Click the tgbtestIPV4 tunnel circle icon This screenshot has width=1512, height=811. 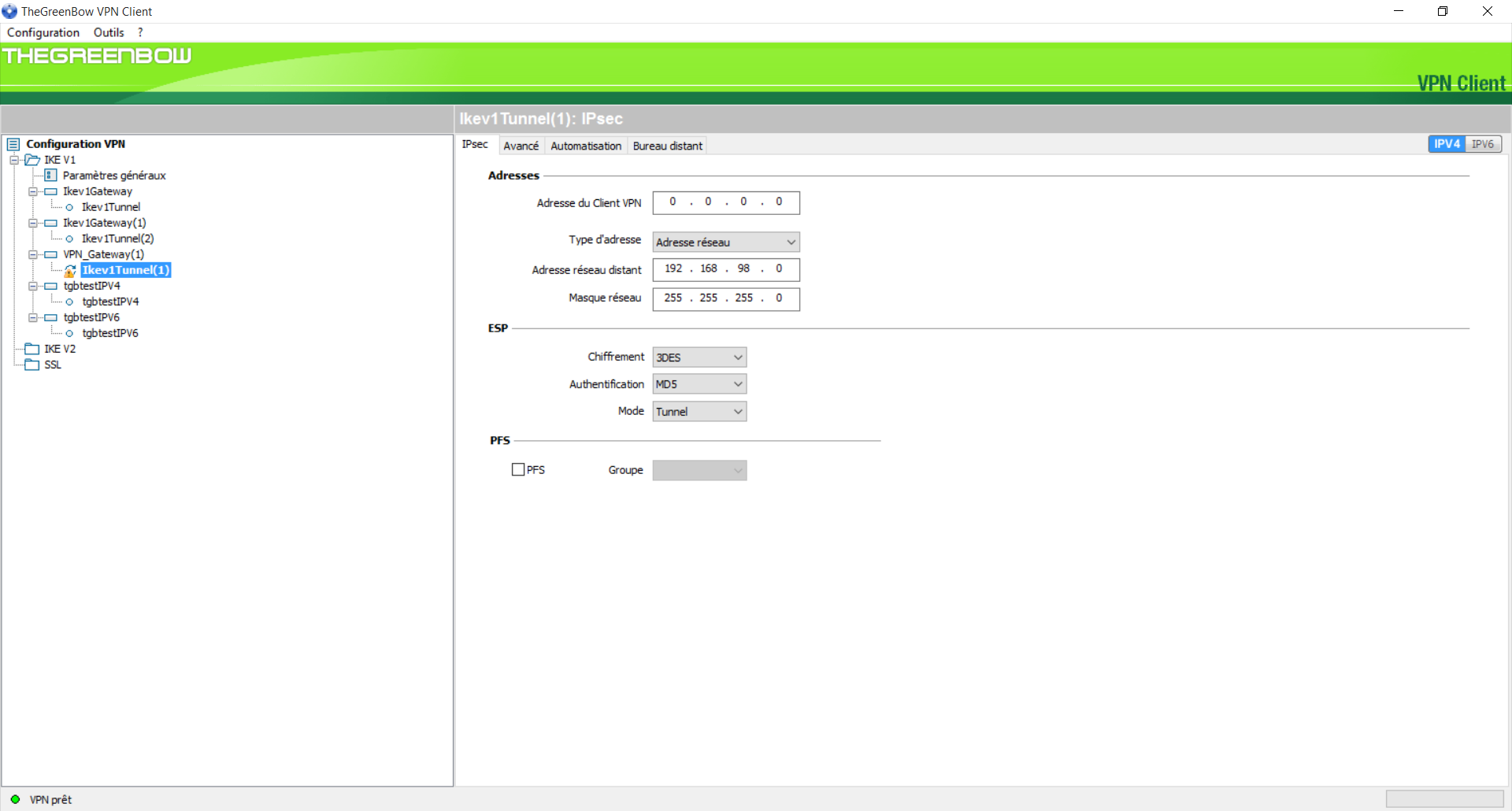(69, 302)
